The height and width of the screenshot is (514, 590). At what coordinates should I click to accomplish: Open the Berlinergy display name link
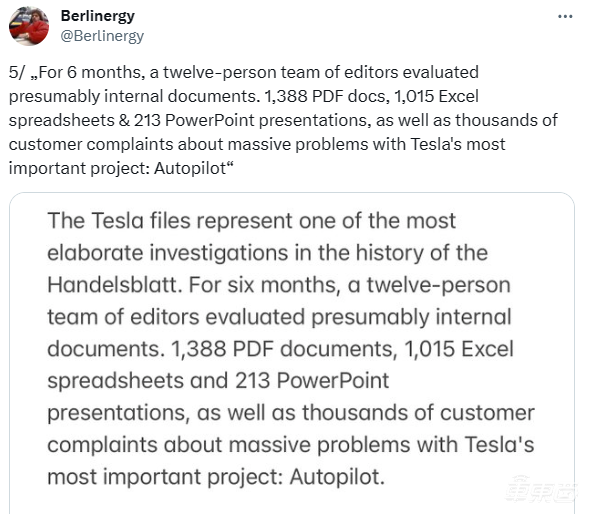pos(98,16)
